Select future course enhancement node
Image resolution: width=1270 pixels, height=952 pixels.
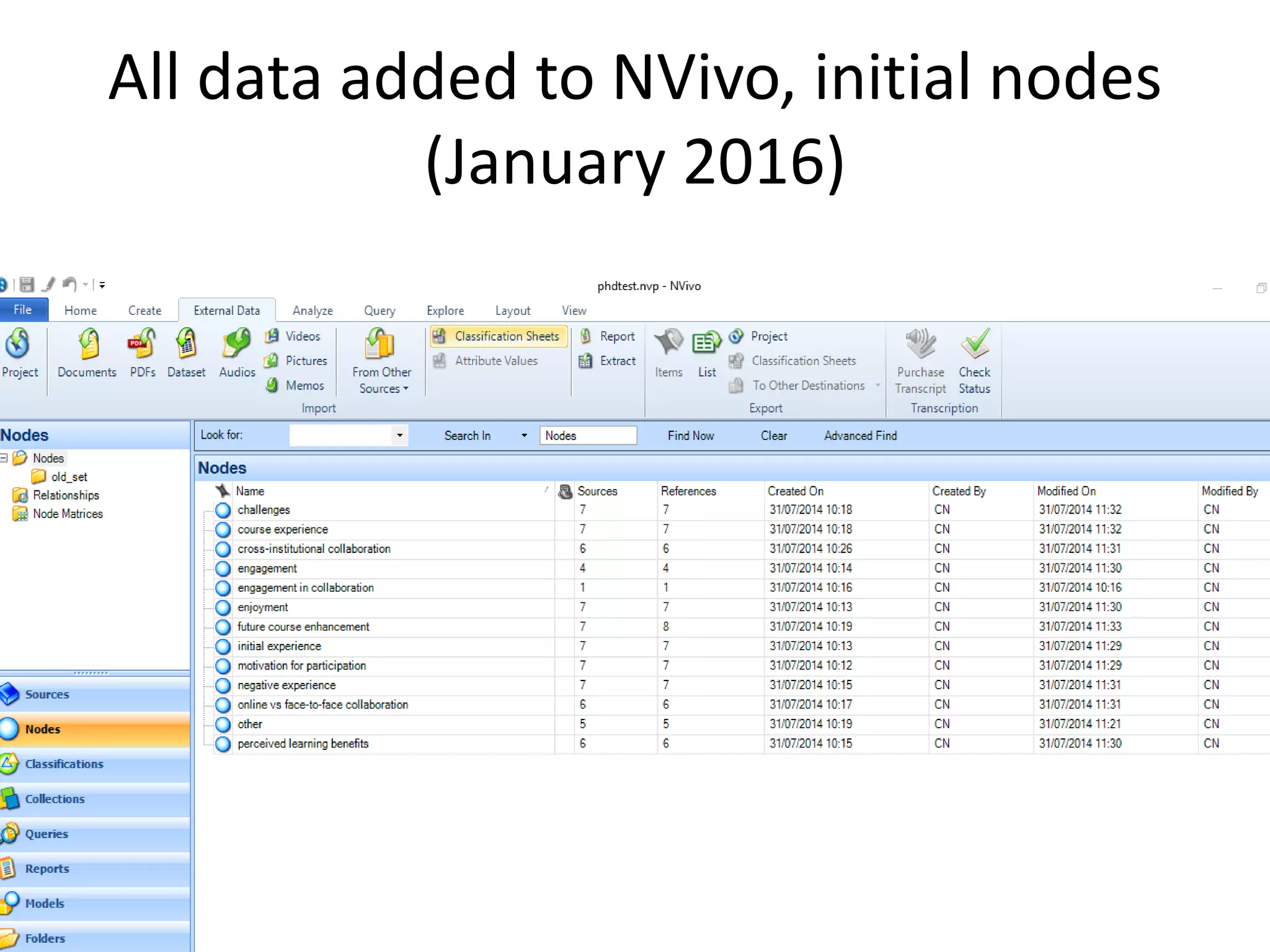(303, 627)
